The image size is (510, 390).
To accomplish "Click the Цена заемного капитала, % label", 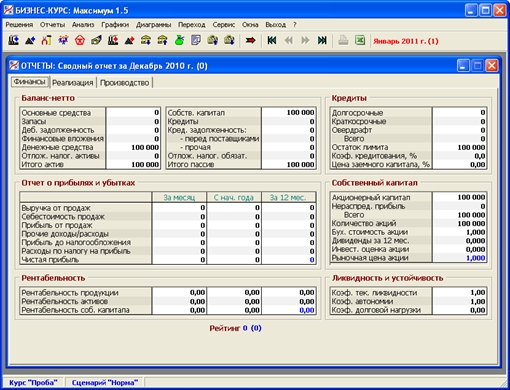I will [380, 164].
